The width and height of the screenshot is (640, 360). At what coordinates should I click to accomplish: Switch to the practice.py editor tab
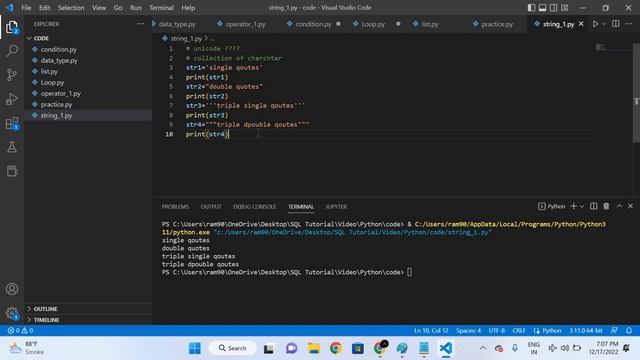point(497,24)
